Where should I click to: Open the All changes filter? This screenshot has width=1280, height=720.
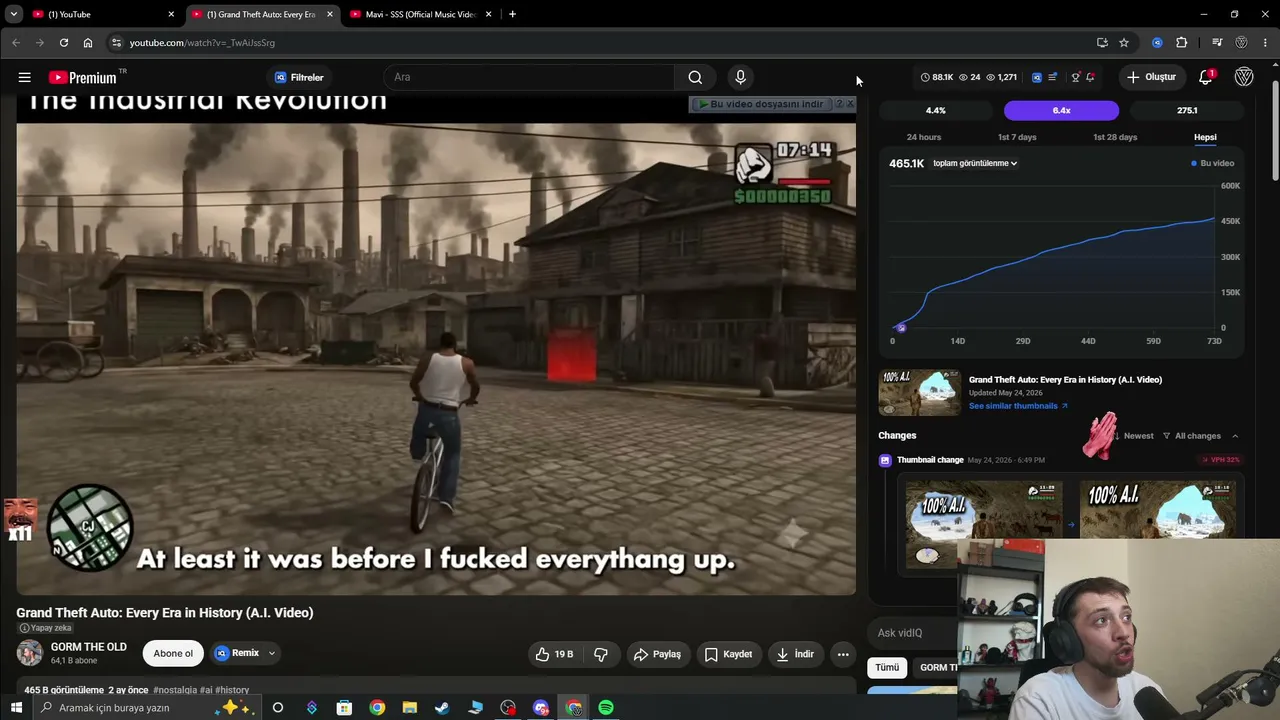pyautogui.click(x=1192, y=436)
